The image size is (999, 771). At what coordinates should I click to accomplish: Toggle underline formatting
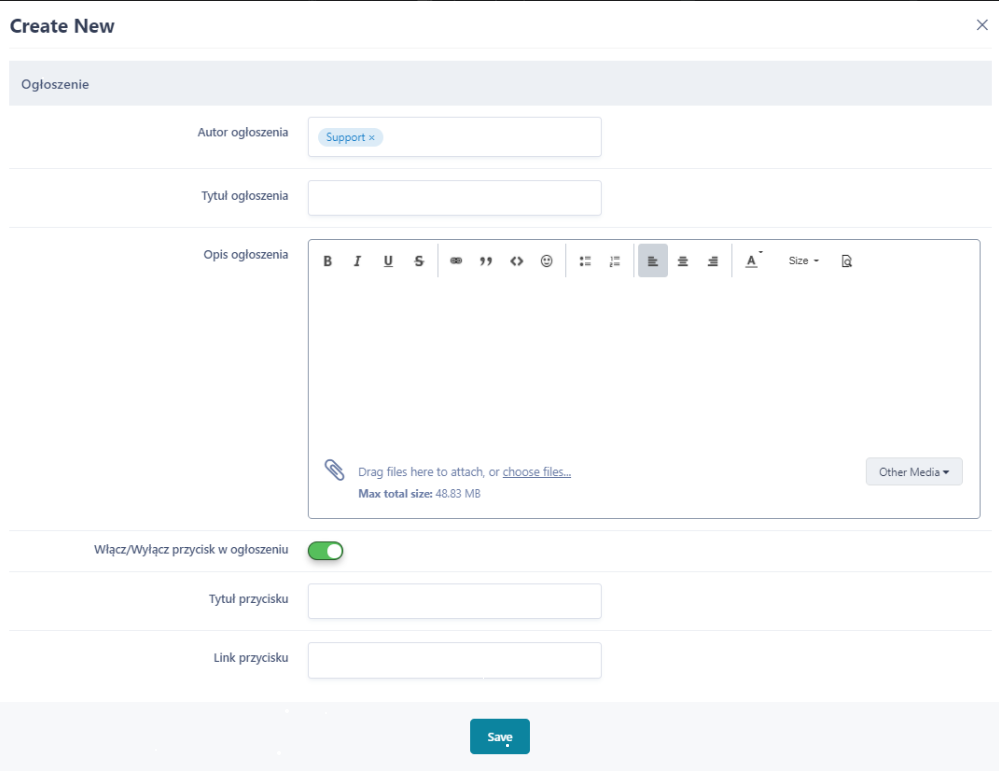[x=388, y=261]
